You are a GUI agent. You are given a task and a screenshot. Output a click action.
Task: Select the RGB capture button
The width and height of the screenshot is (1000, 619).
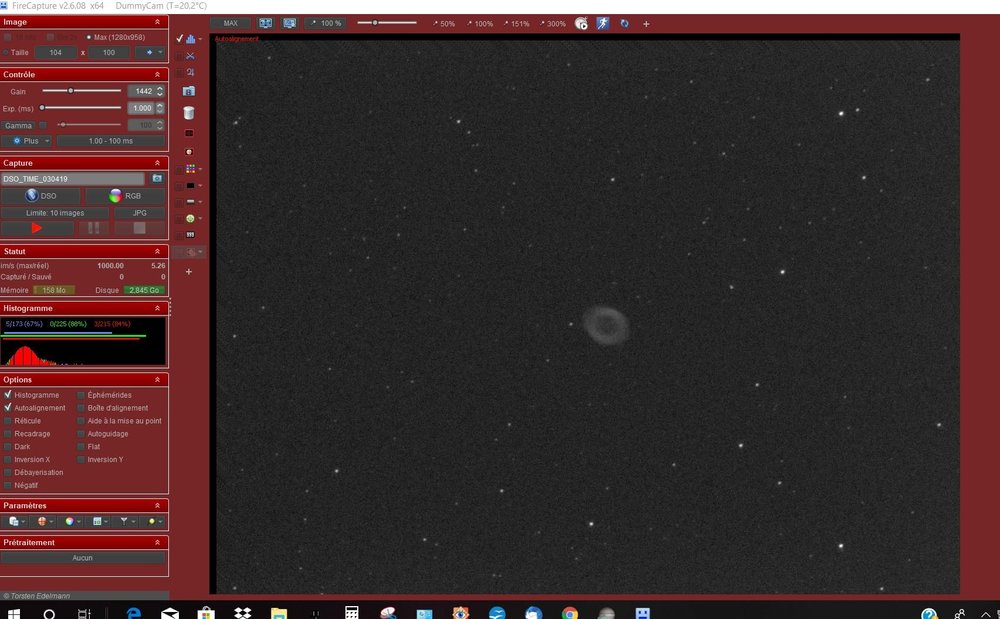(x=125, y=196)
